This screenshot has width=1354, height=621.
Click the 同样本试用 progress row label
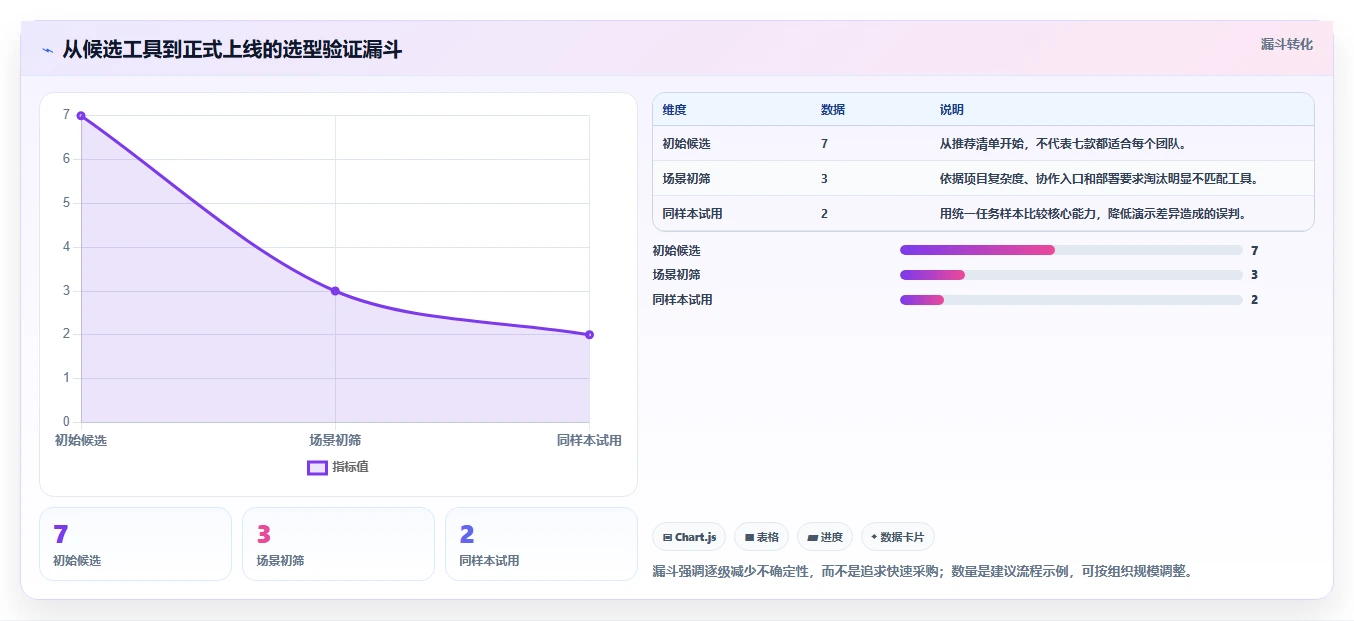pos(683,300)
